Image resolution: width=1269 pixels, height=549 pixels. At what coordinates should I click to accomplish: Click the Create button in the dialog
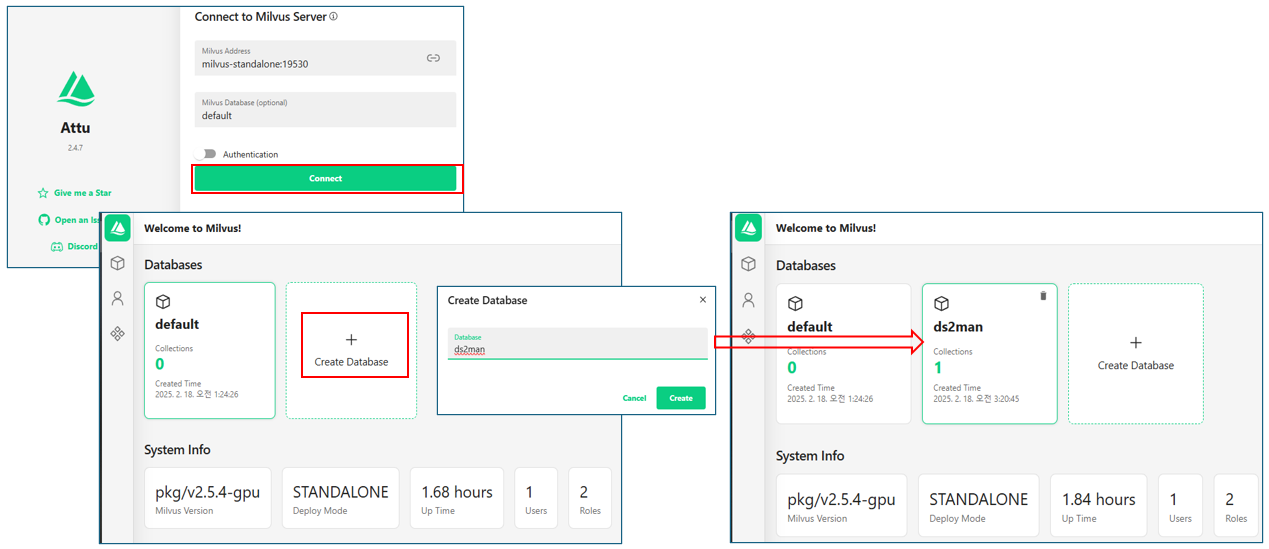[x=681, y=398]
